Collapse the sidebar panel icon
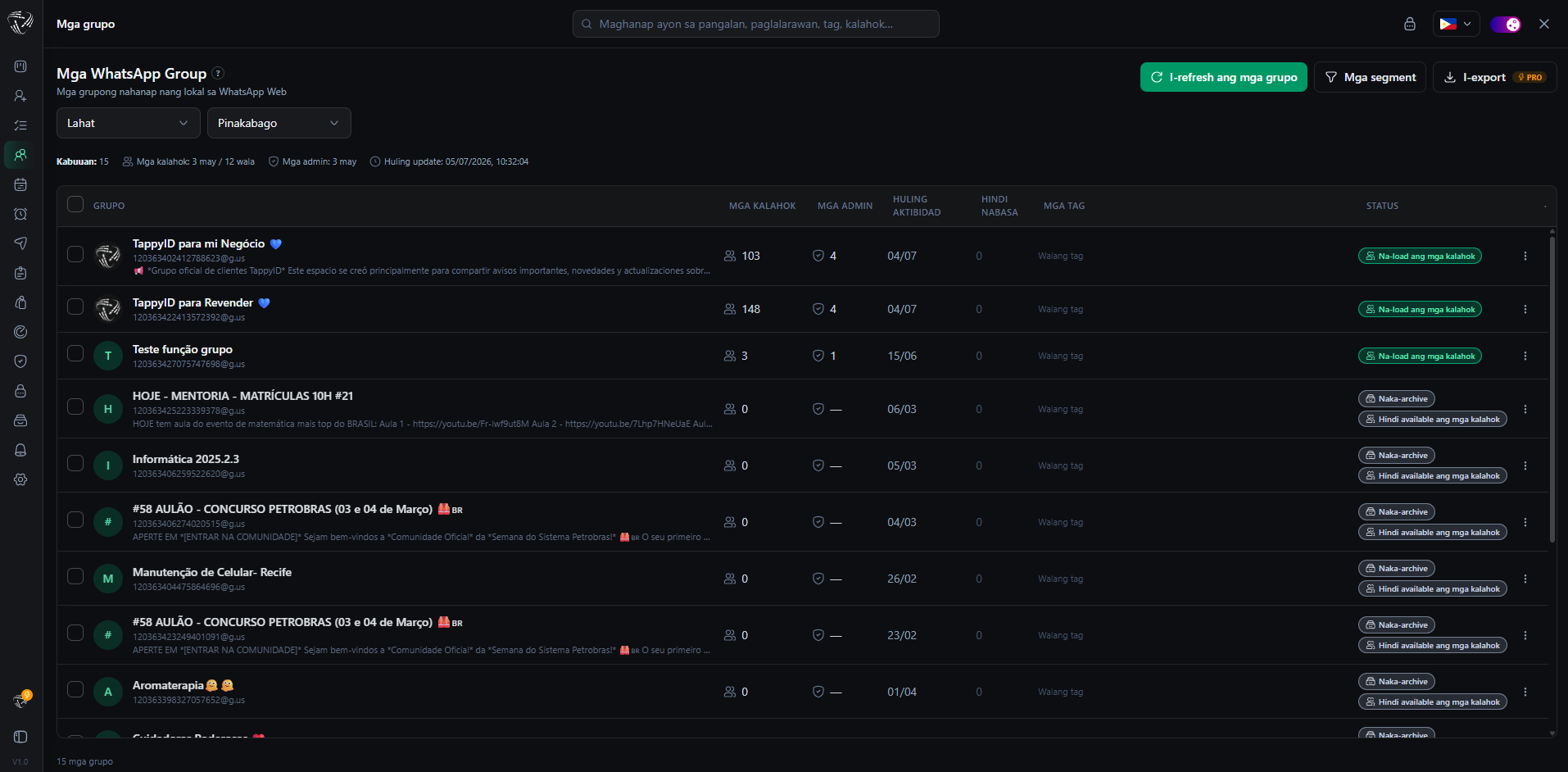This screenshot has width=1568, height=772. click(x=20, y=737)
